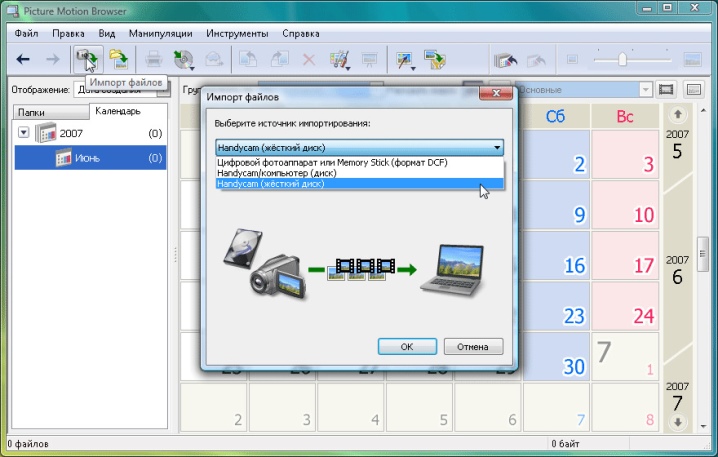
Task: Click the email send toolbar icon
Action: tap(214, 60)
